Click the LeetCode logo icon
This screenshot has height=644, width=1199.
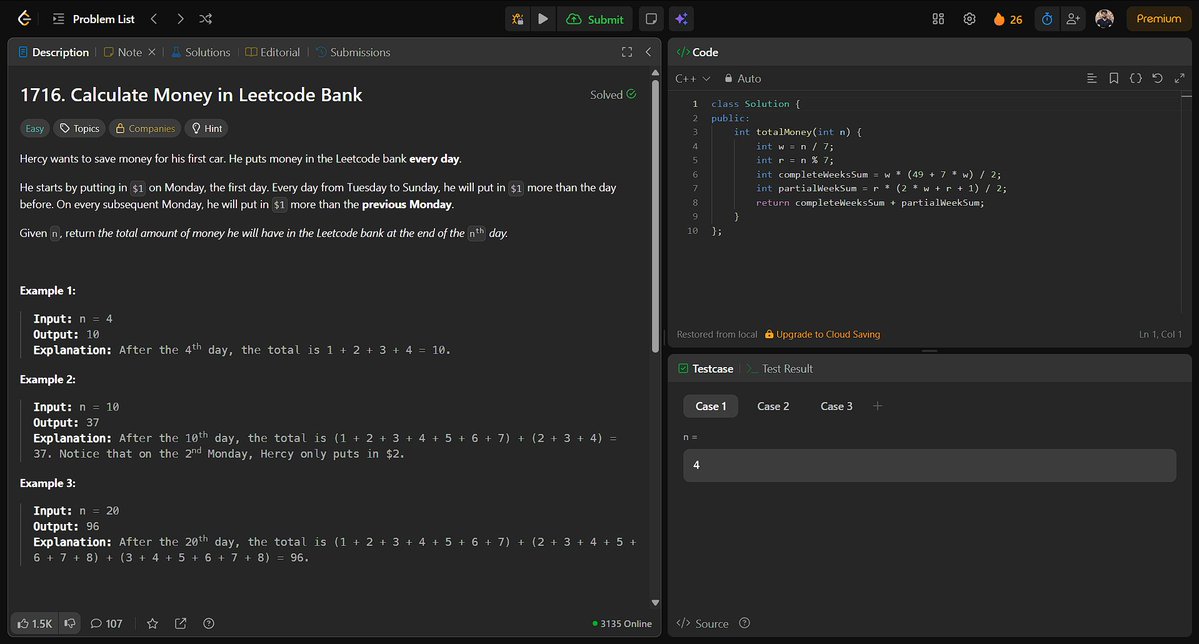[24, 18]
